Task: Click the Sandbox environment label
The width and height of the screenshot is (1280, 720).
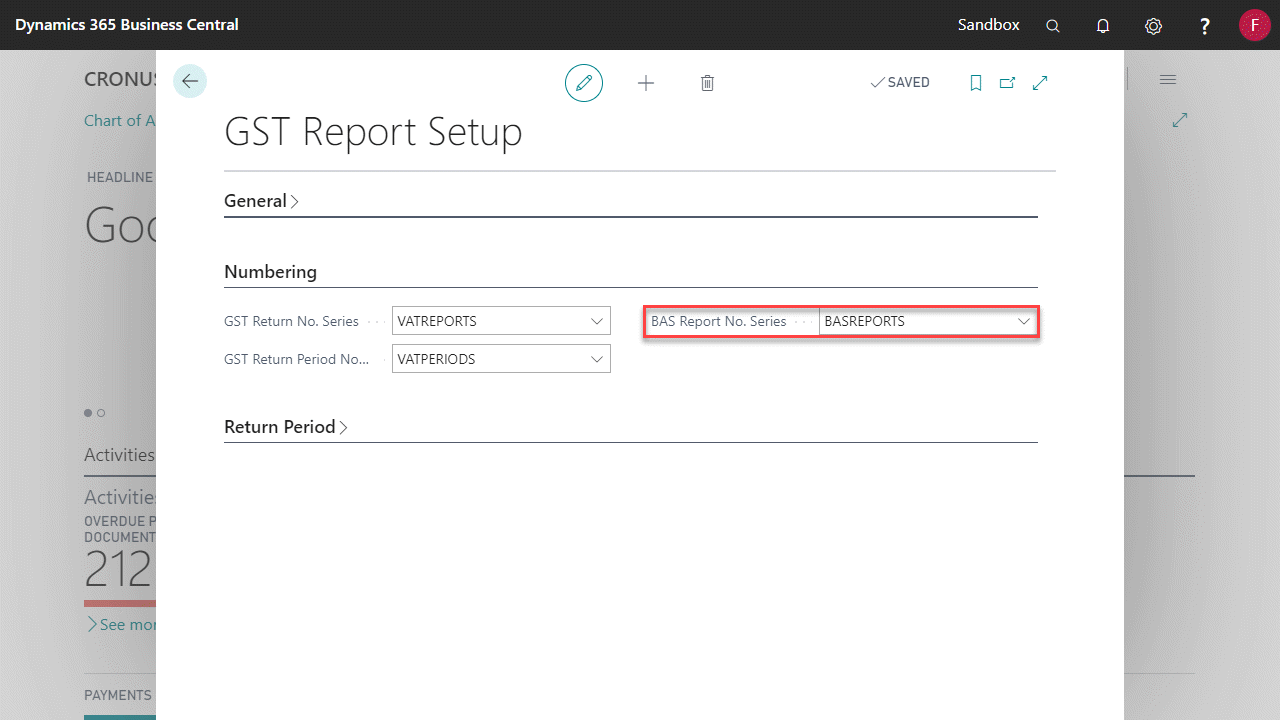Action: 989,25
